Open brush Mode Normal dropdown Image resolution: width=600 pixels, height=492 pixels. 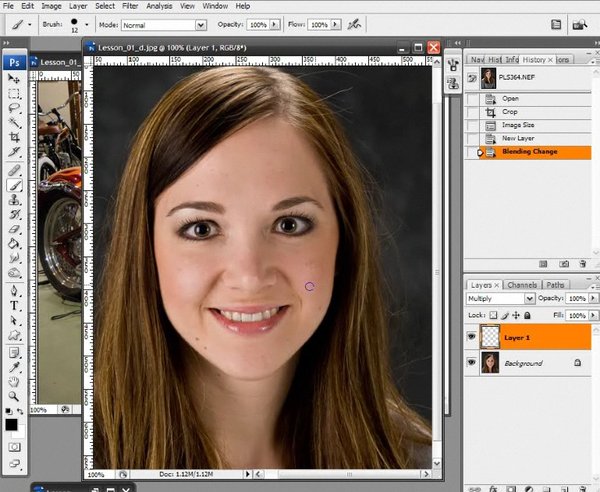coord(164,25)
